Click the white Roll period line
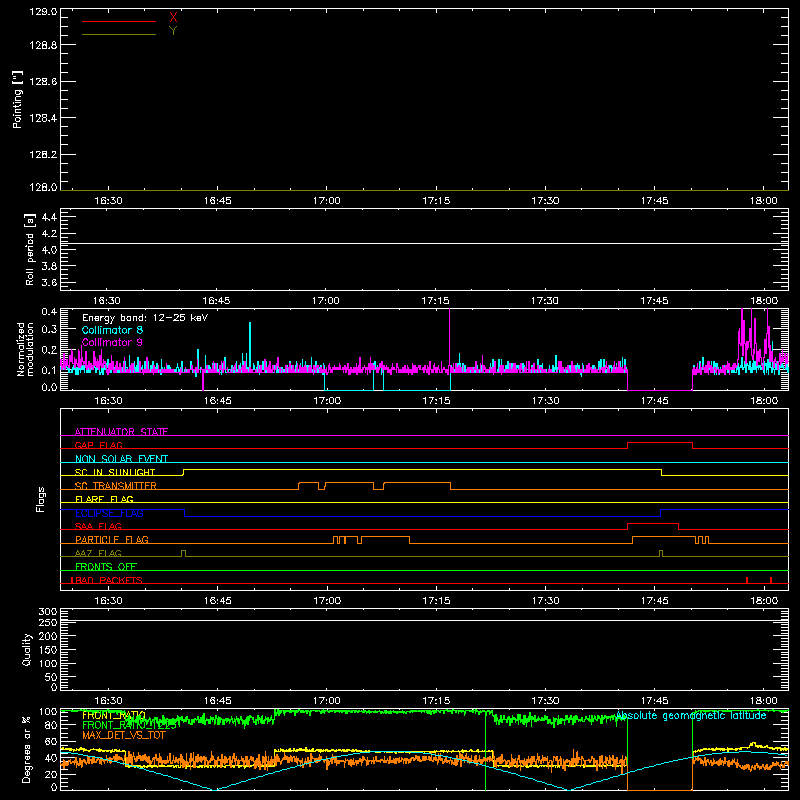The image size is (800, 800). click(424, 244)
